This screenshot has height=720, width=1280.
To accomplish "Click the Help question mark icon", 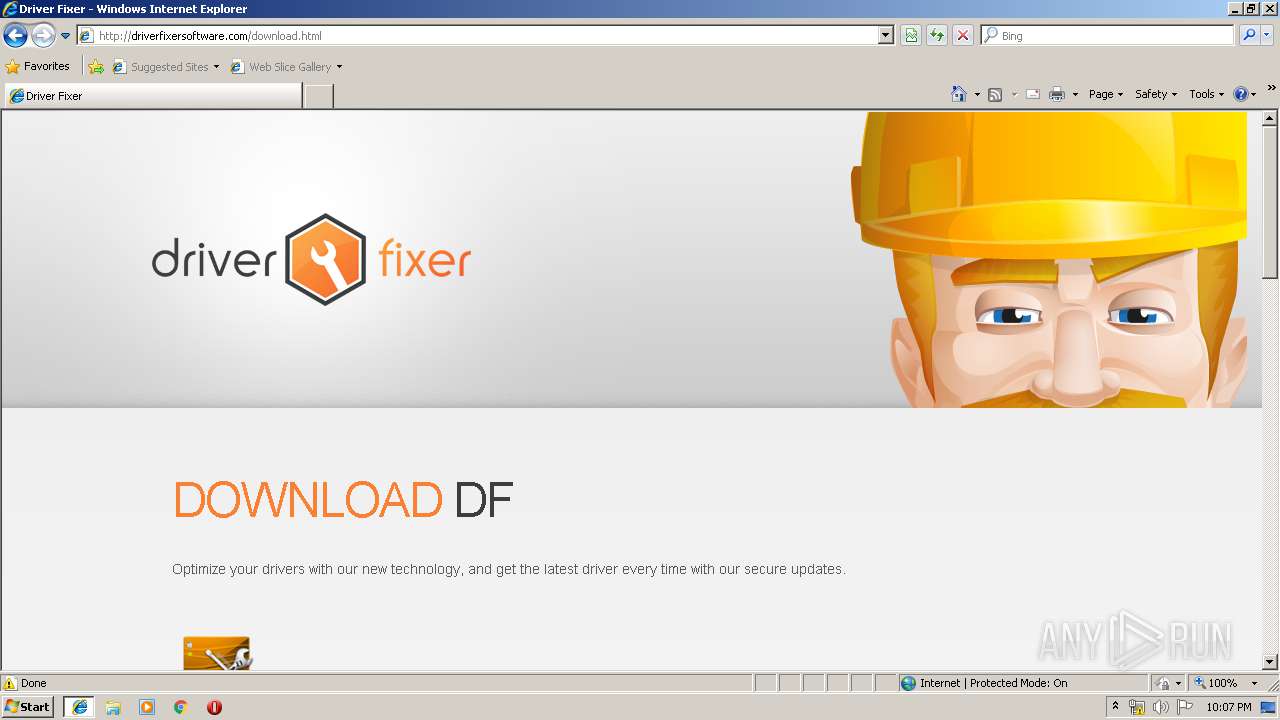I will click(x=1241, y=94).
